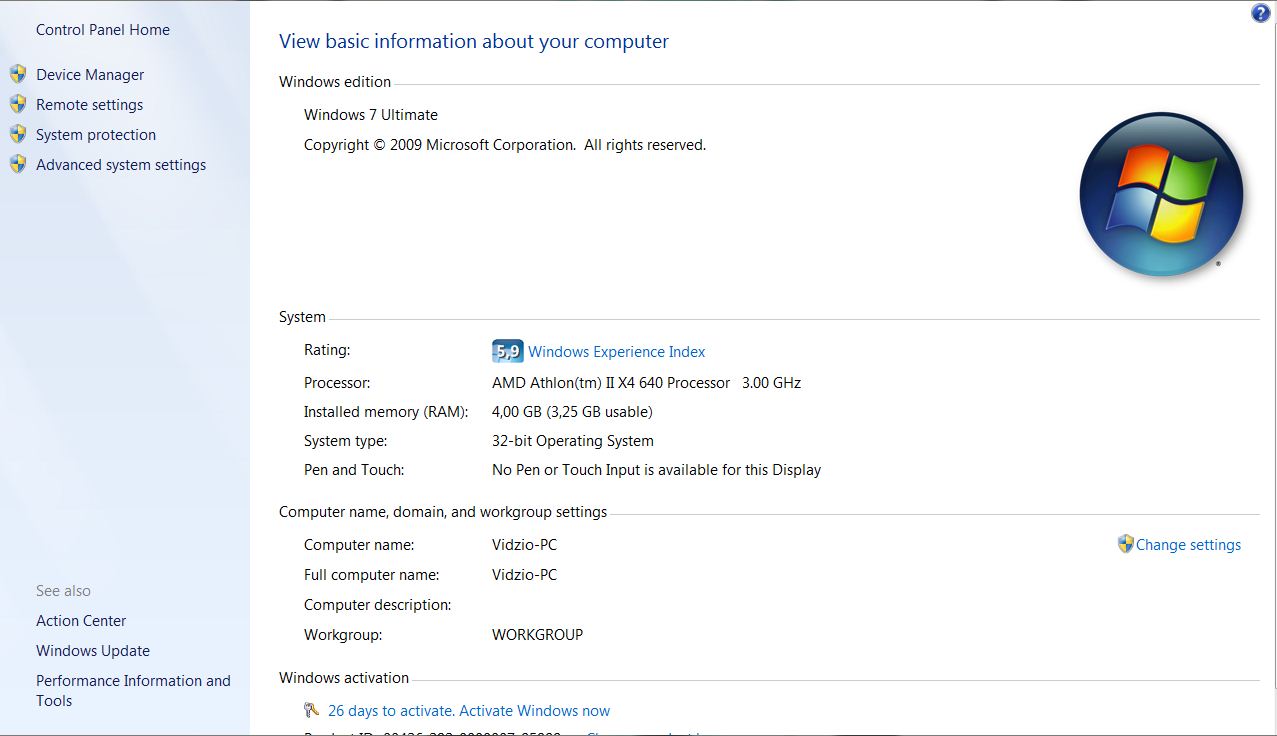Open Advanced system settings
1277x736 pixels.
121,165
